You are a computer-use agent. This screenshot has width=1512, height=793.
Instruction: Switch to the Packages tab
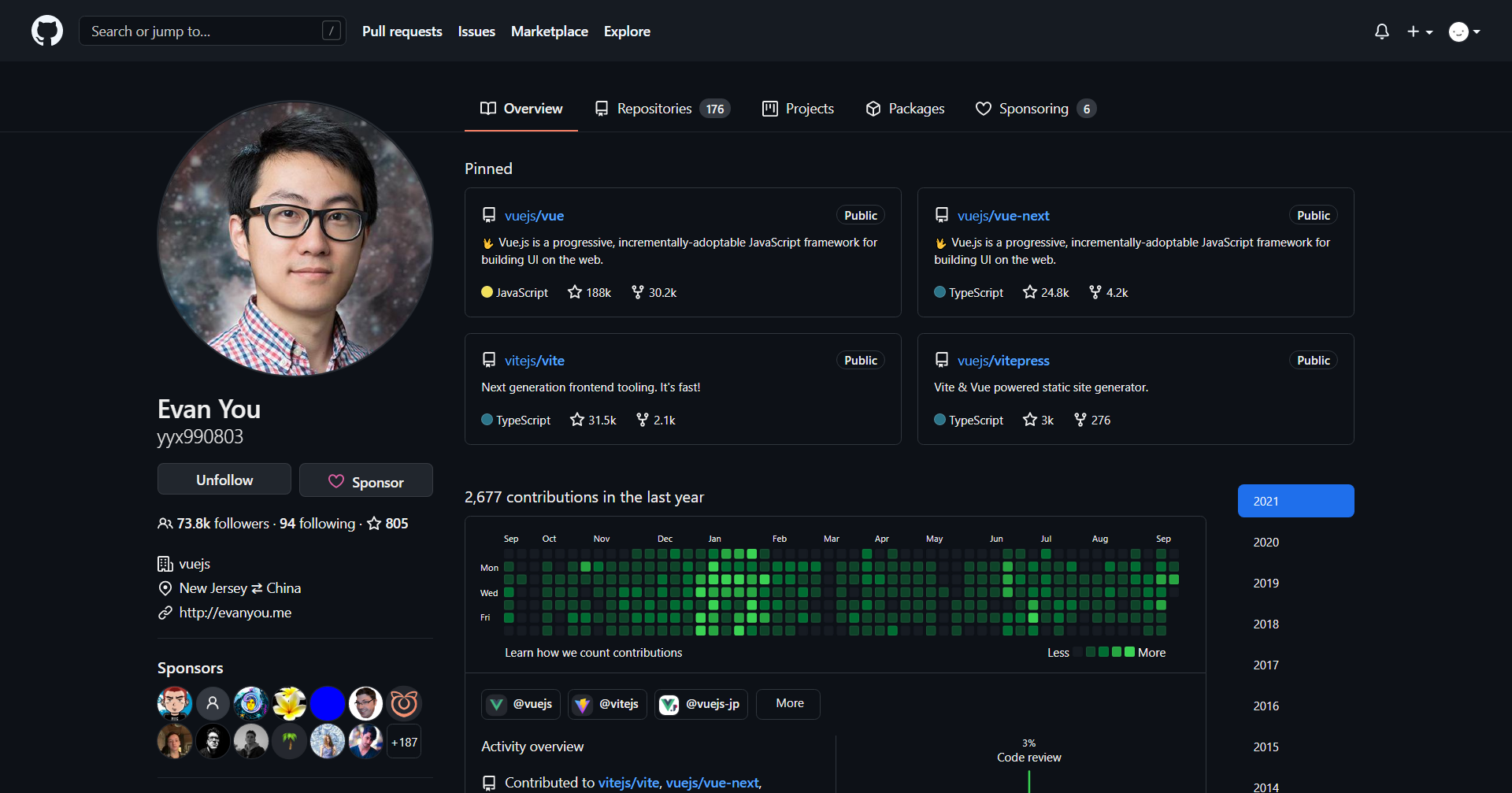pos(905,109)
